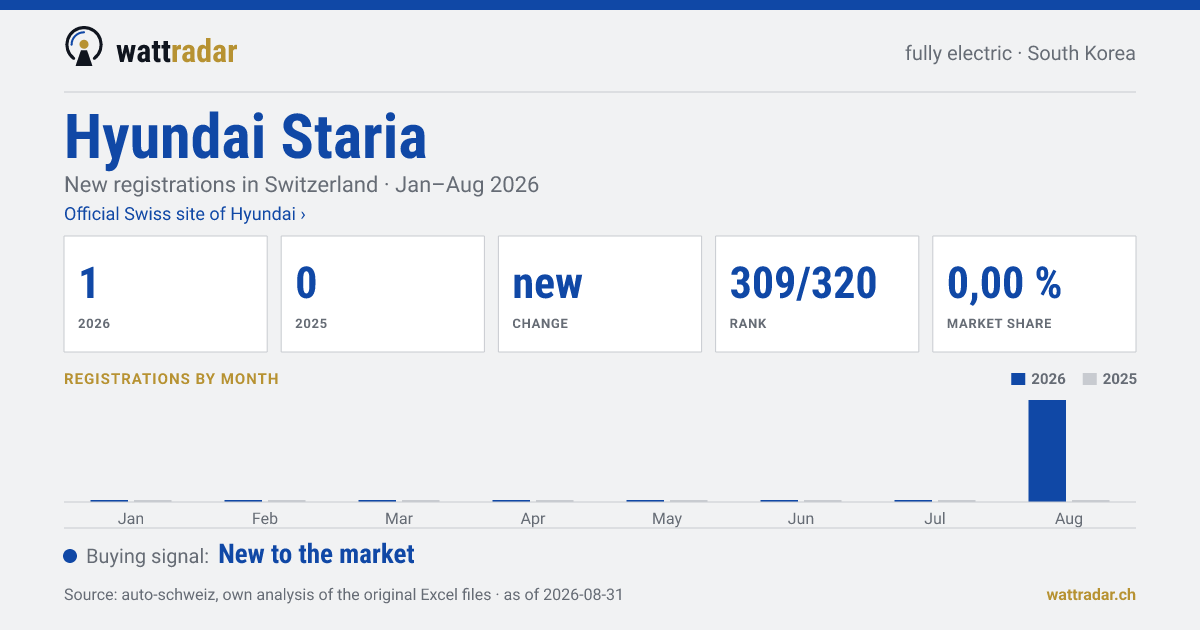The image size is (1200, 630).
Task: Click the REGISTRATIONS BY MONTH heading
Action: (171, 379)
